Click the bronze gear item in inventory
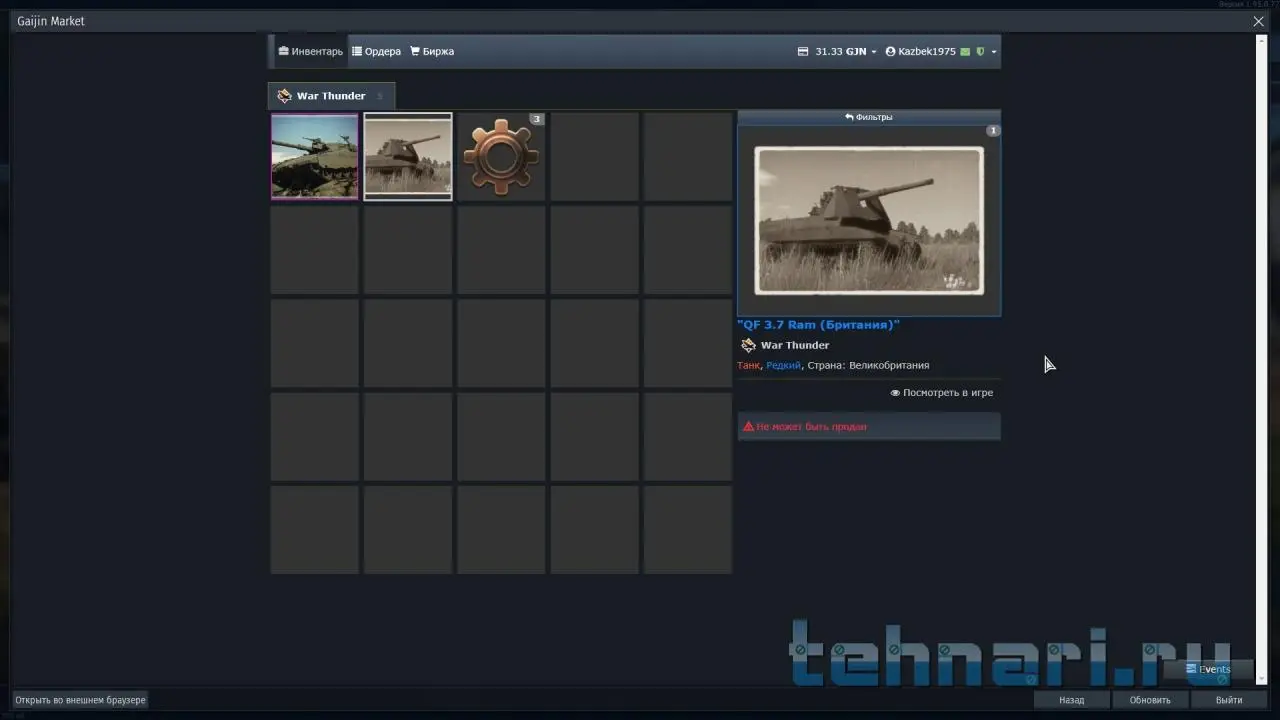Viewport: 1280px width, 720px height. [x=501, y=156]
